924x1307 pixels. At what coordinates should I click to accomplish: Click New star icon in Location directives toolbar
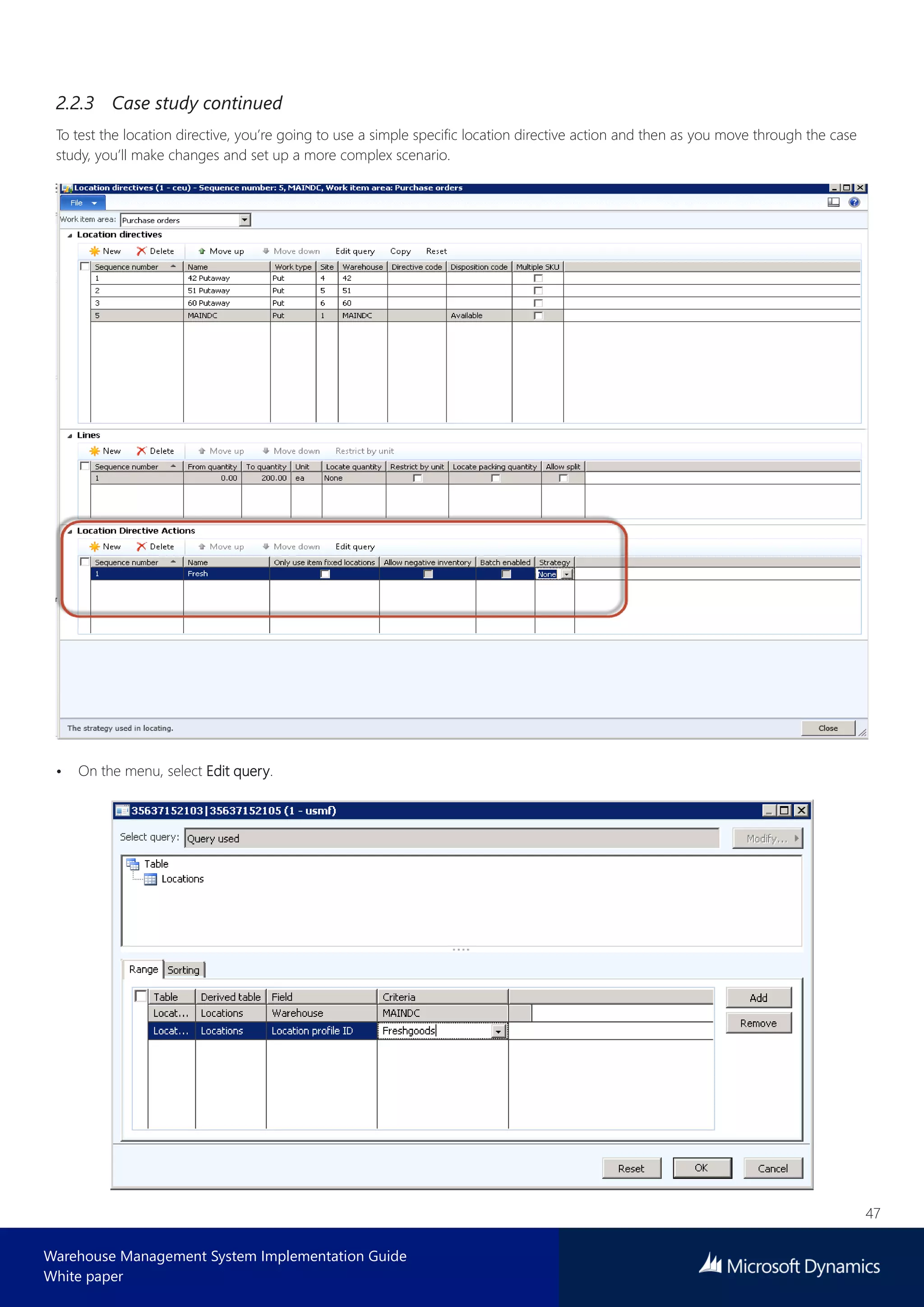click(94, 251)
